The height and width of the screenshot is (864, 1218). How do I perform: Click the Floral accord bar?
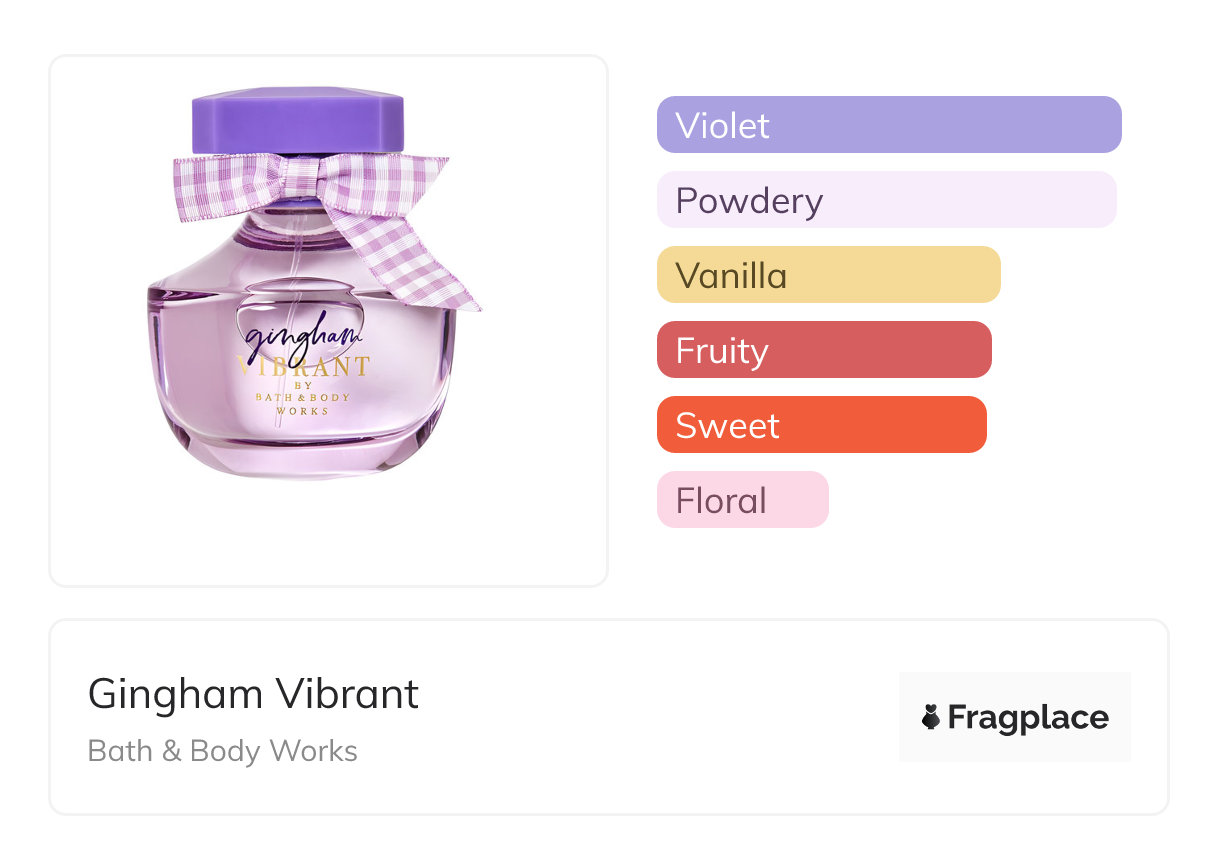pyautogui.click(x=742, y=500)
